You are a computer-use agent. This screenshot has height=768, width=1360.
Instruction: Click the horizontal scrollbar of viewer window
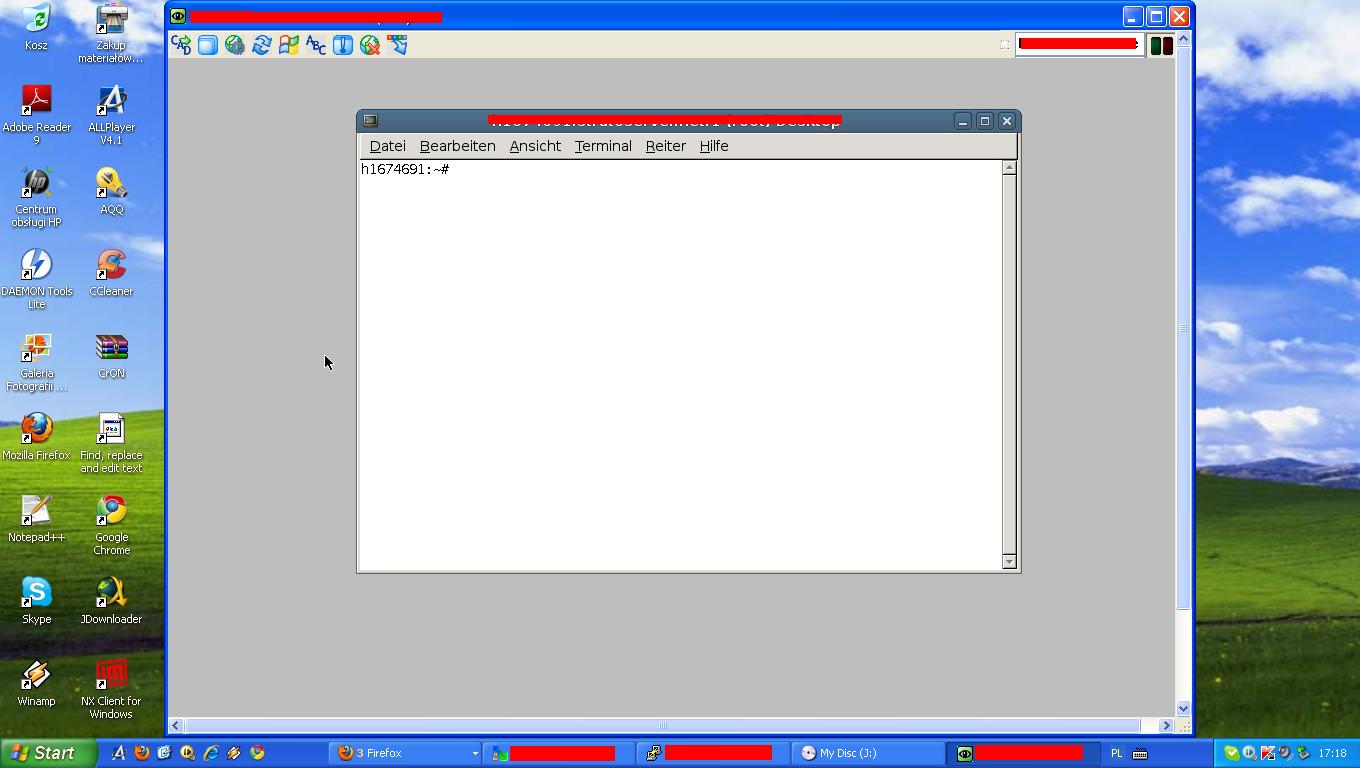(660, 725)
